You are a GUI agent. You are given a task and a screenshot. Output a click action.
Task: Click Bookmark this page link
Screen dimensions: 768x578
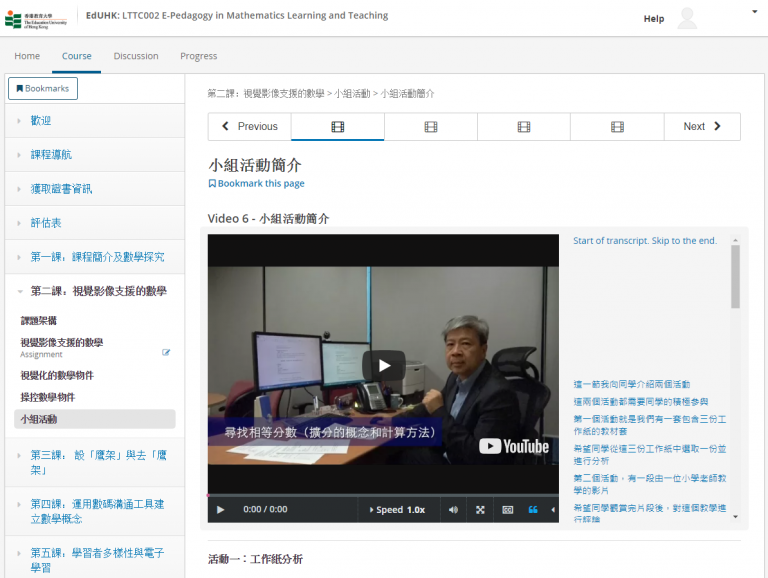[256, 183]
